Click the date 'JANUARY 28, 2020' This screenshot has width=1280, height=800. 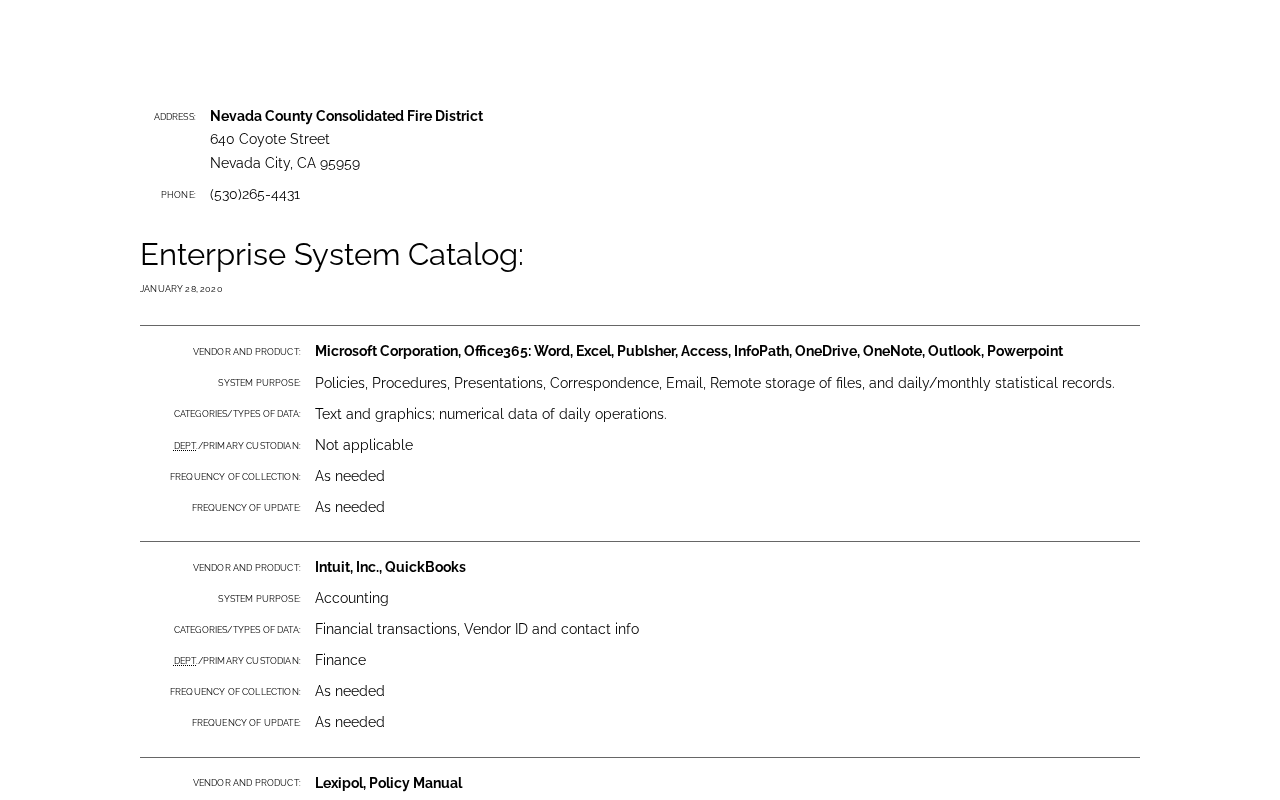tap(181, 289)
